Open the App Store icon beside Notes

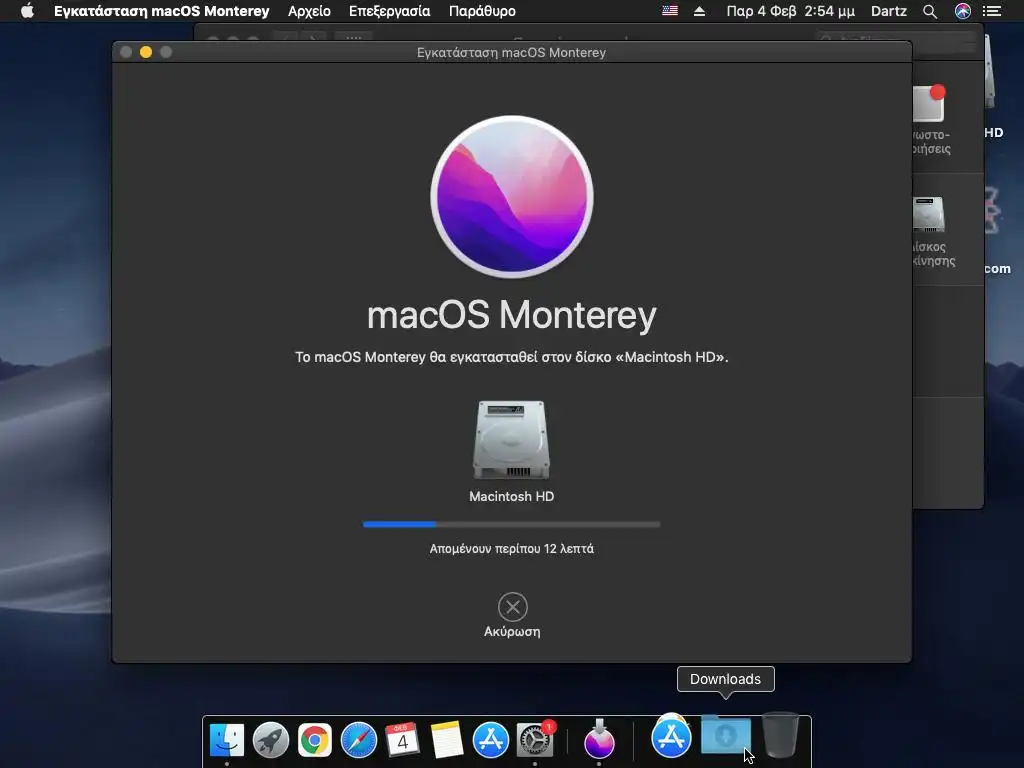click(490, 740)
